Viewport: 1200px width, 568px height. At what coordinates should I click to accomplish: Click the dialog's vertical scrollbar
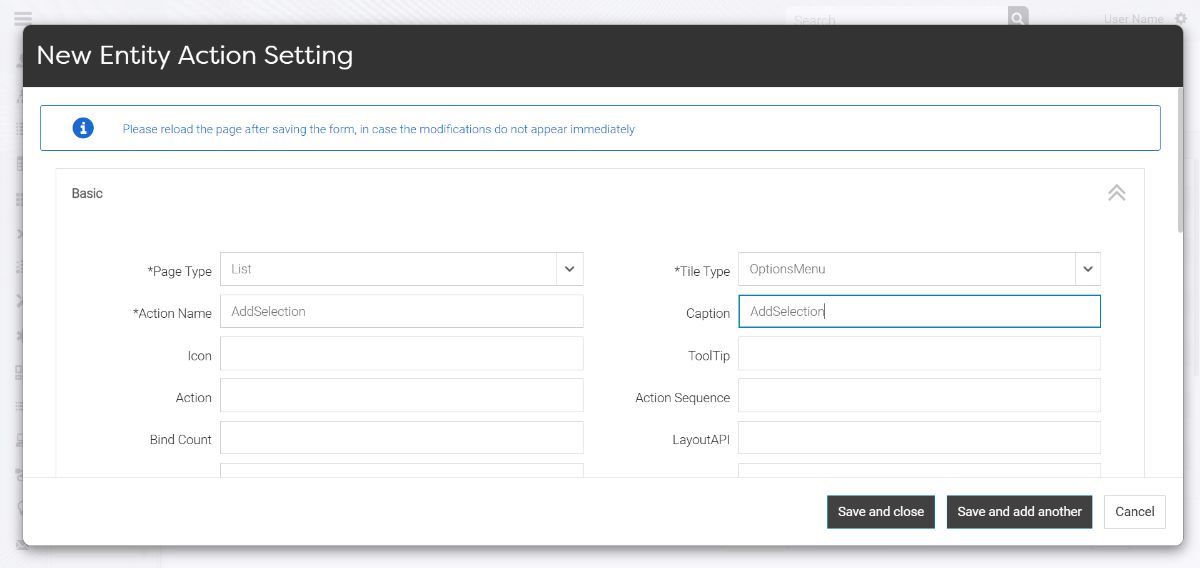tap(1180, 160)
